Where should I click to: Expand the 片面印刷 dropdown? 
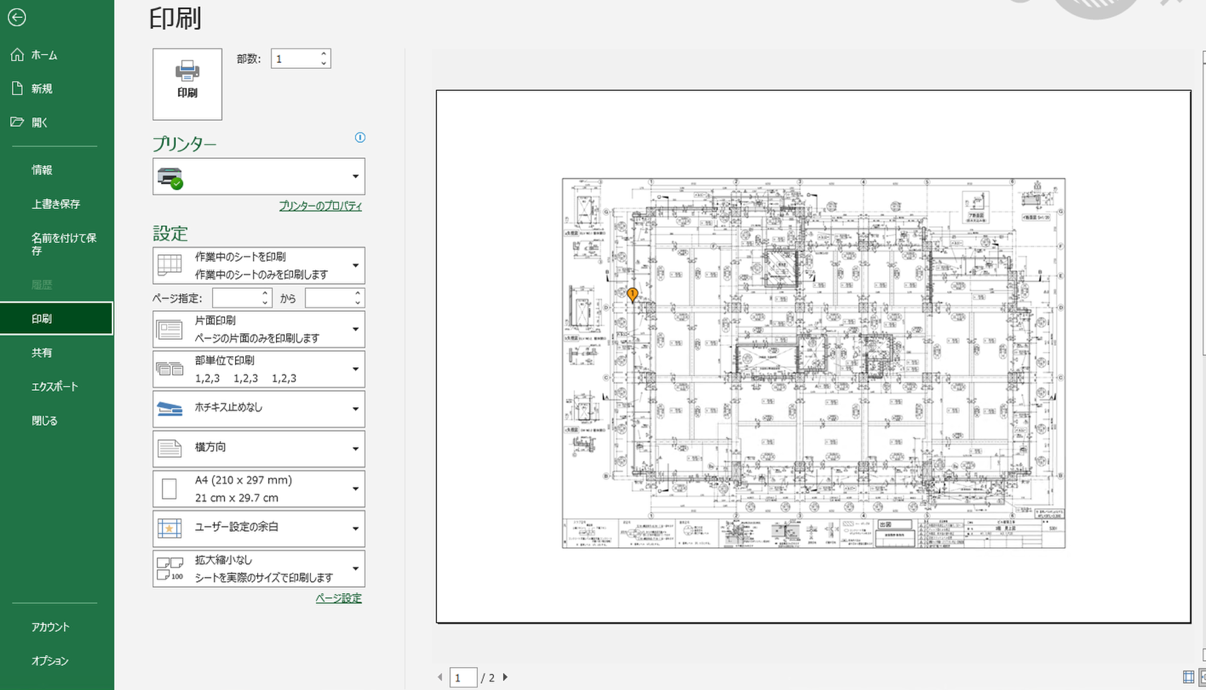[259, 329]
